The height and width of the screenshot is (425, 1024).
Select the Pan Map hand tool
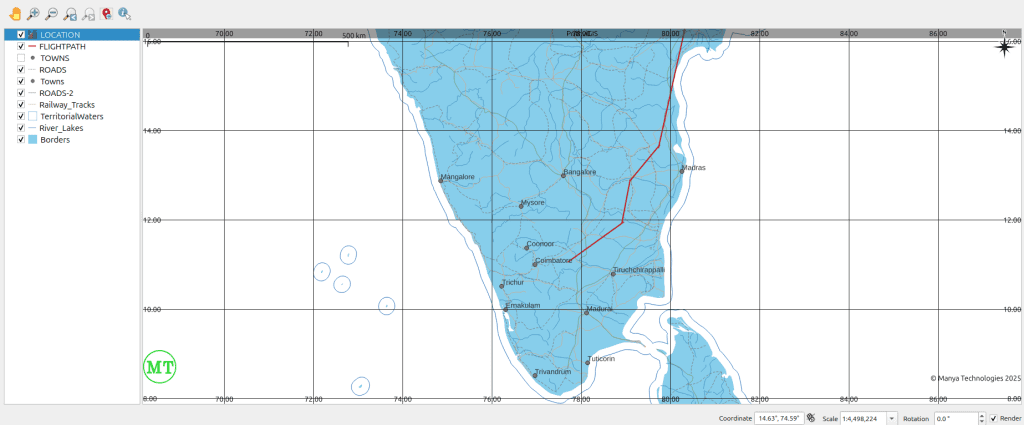click(x=14, y=14)
